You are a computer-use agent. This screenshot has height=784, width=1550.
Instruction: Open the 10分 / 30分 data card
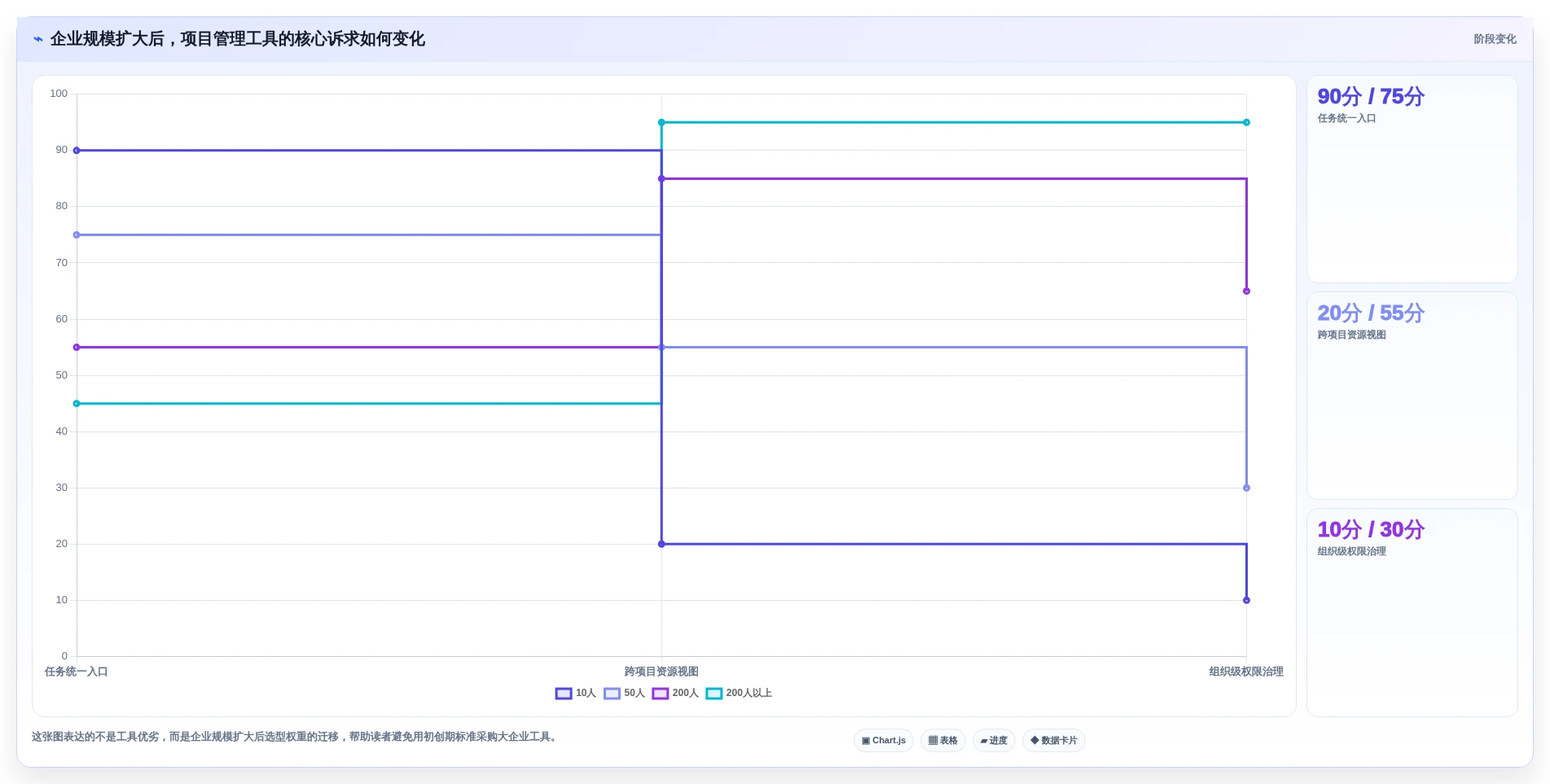pos(1412,612)
